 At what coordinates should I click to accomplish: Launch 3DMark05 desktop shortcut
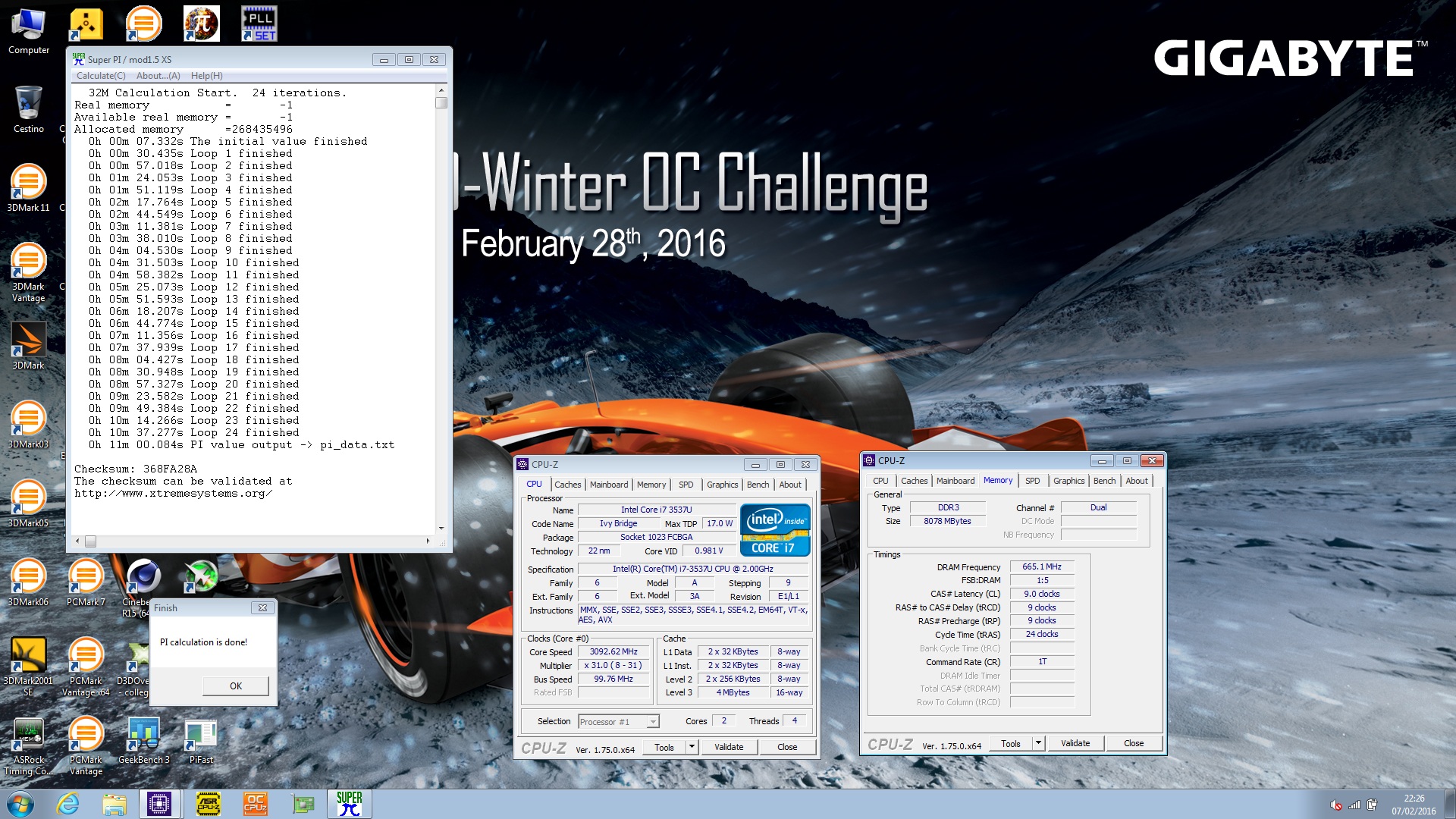click(x=29, y=503)
